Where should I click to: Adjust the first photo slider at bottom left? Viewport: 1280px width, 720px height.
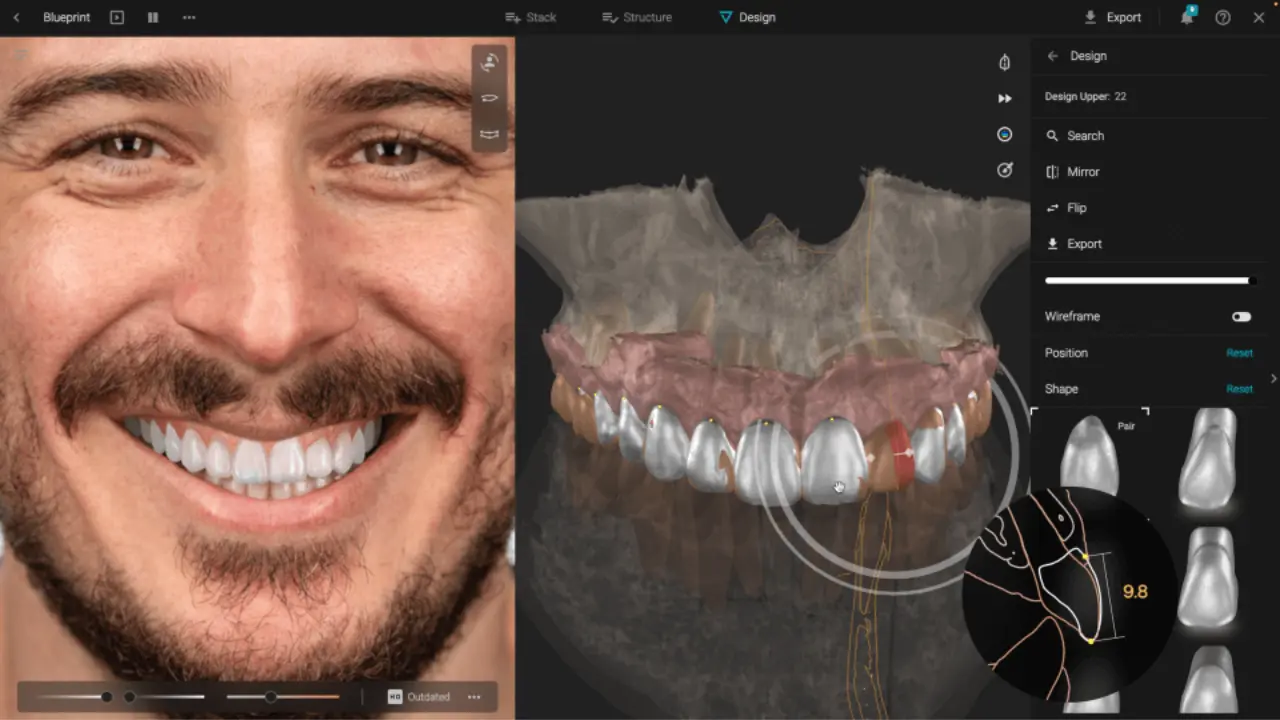[75, 697]
